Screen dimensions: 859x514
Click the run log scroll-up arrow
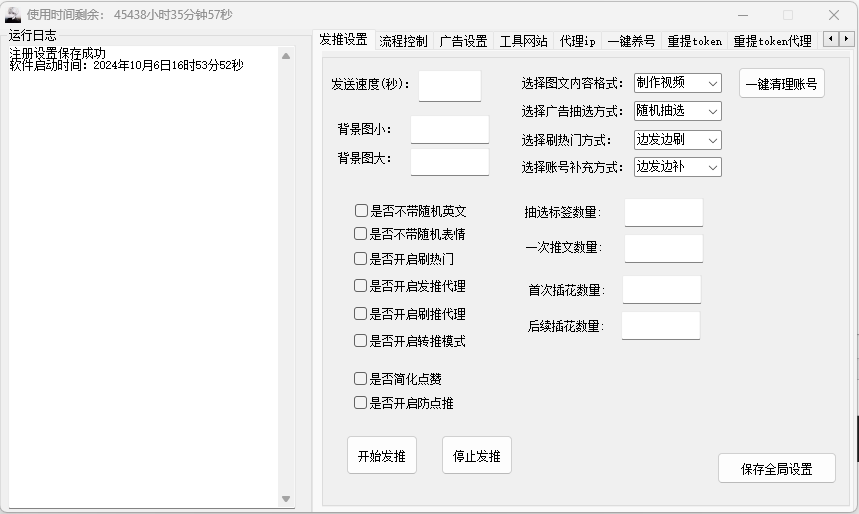(287, 56)
